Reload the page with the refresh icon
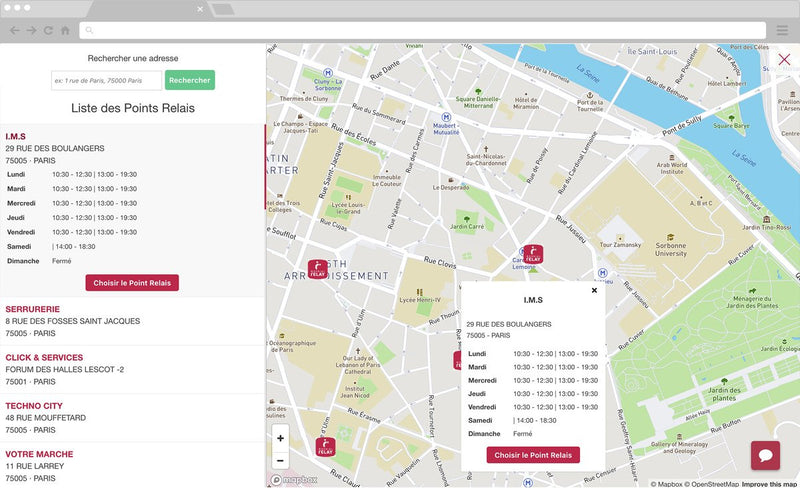The width and height of the screenshot is (800, 488). [x=48, y=30]
